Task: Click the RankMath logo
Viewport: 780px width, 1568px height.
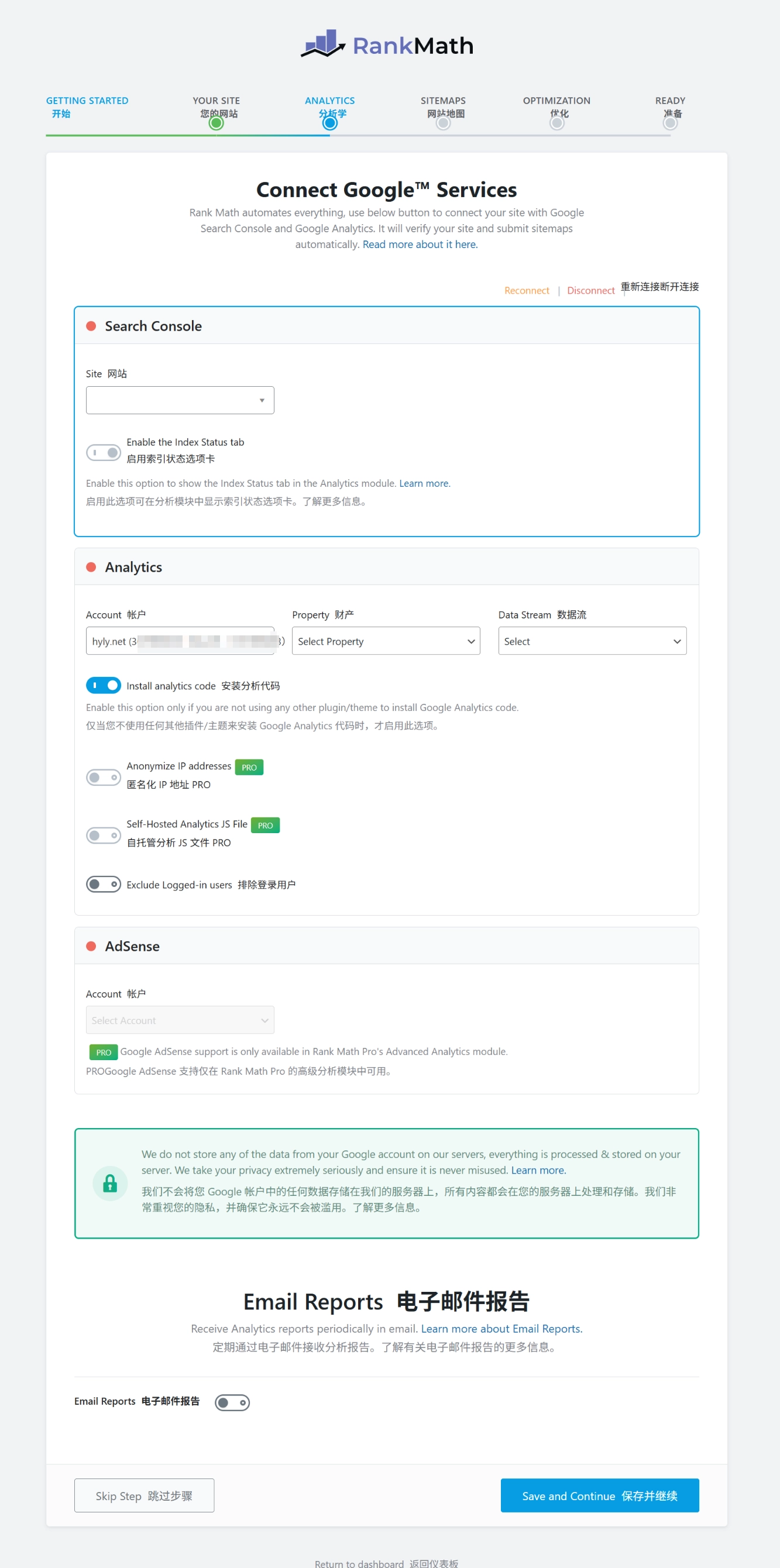Action: (387, 44)
